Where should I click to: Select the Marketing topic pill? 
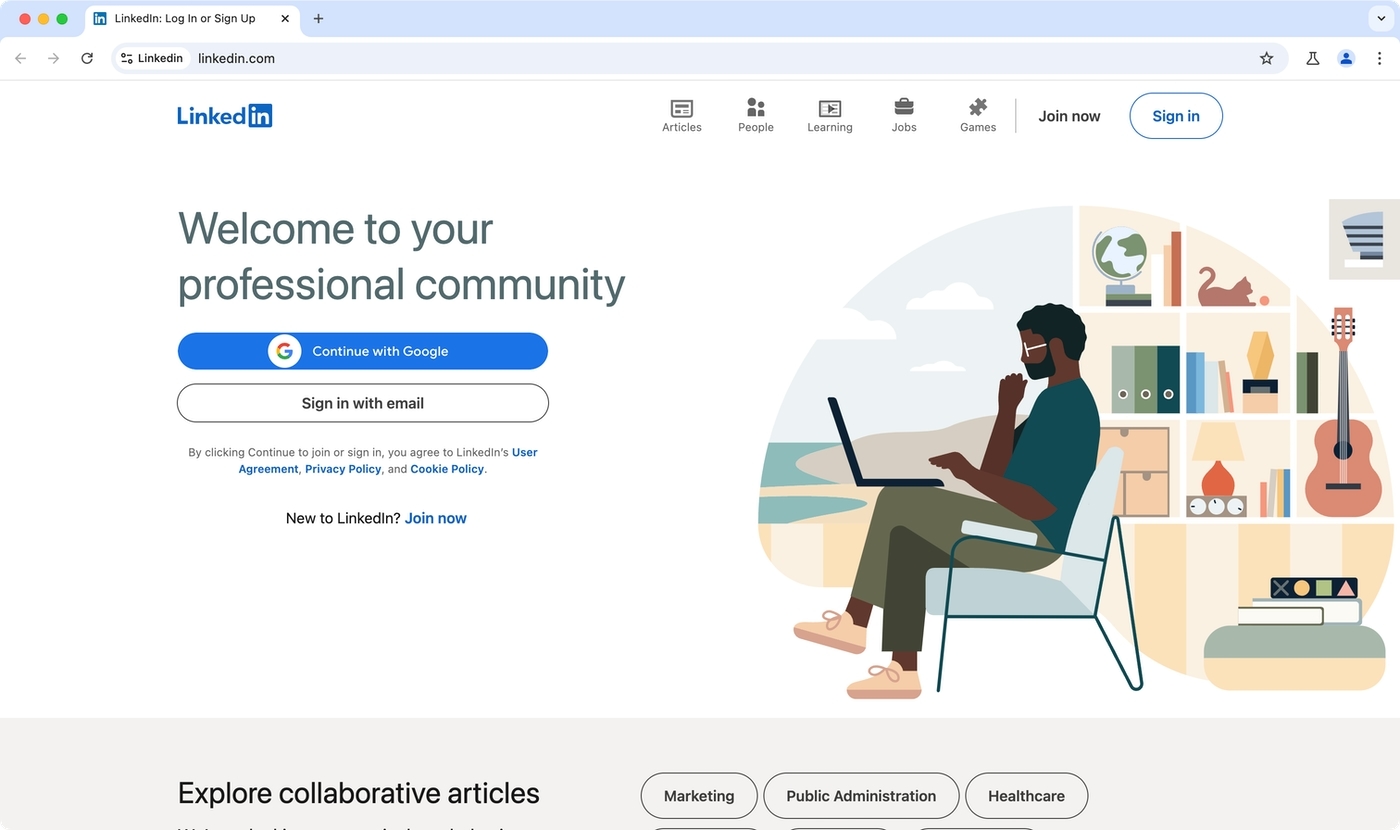pos(699,796)
